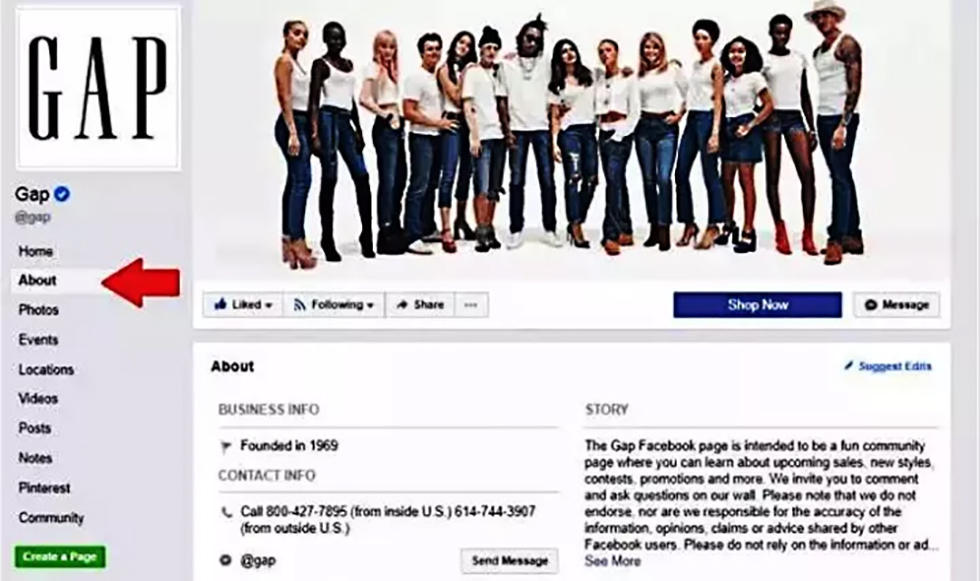Open the Message button on cover
The width and height of the screenshot is (980, 581).
896,305
